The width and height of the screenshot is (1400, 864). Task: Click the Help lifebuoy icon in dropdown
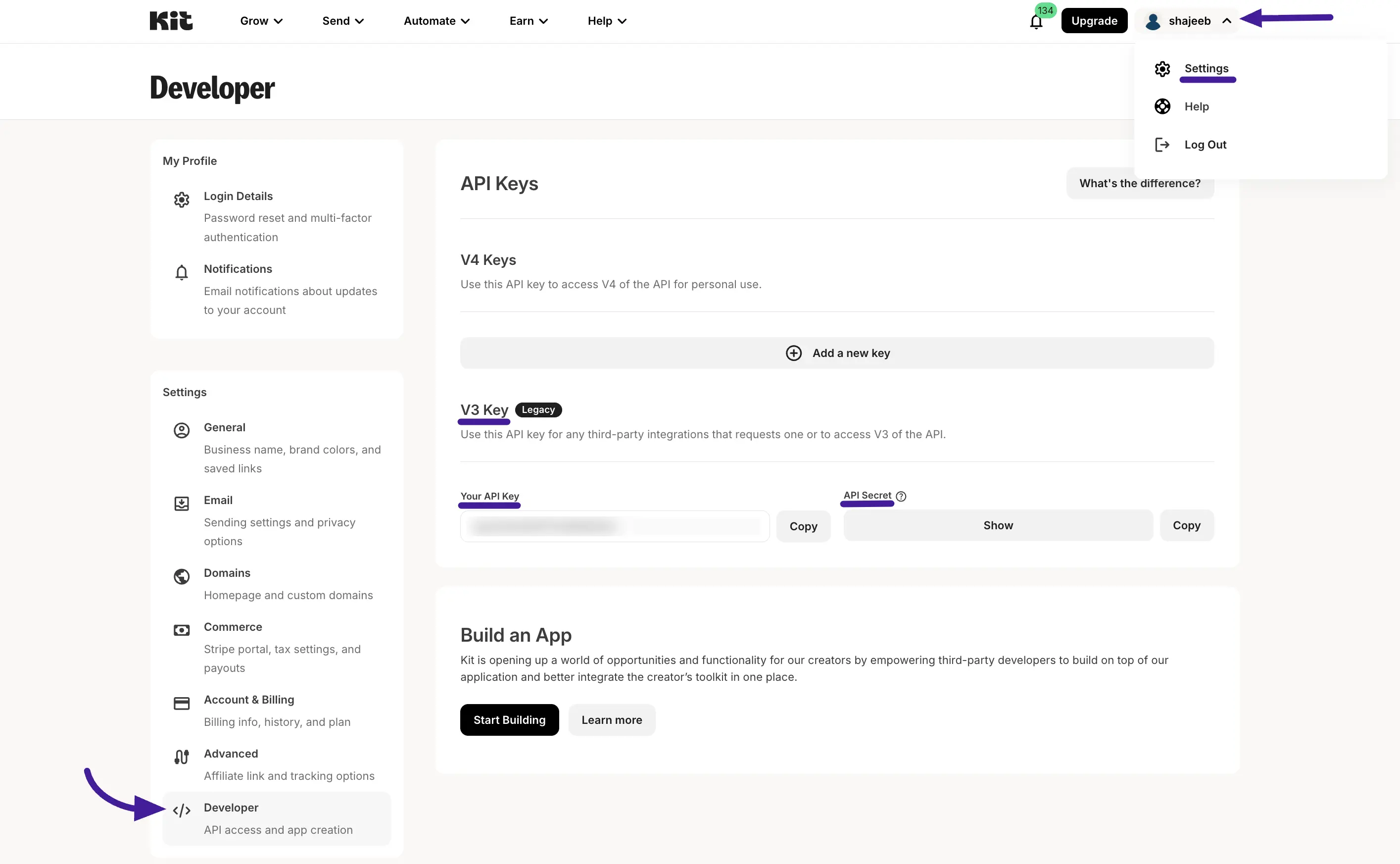click(1162, 107)
